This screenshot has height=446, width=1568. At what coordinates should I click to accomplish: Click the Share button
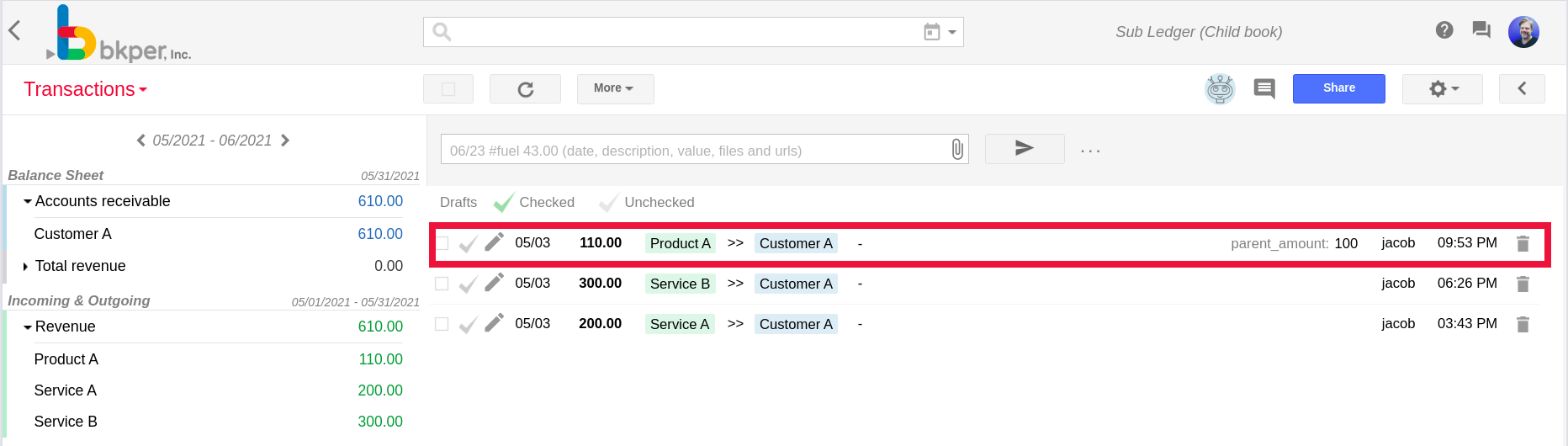tap(1338, 88)
